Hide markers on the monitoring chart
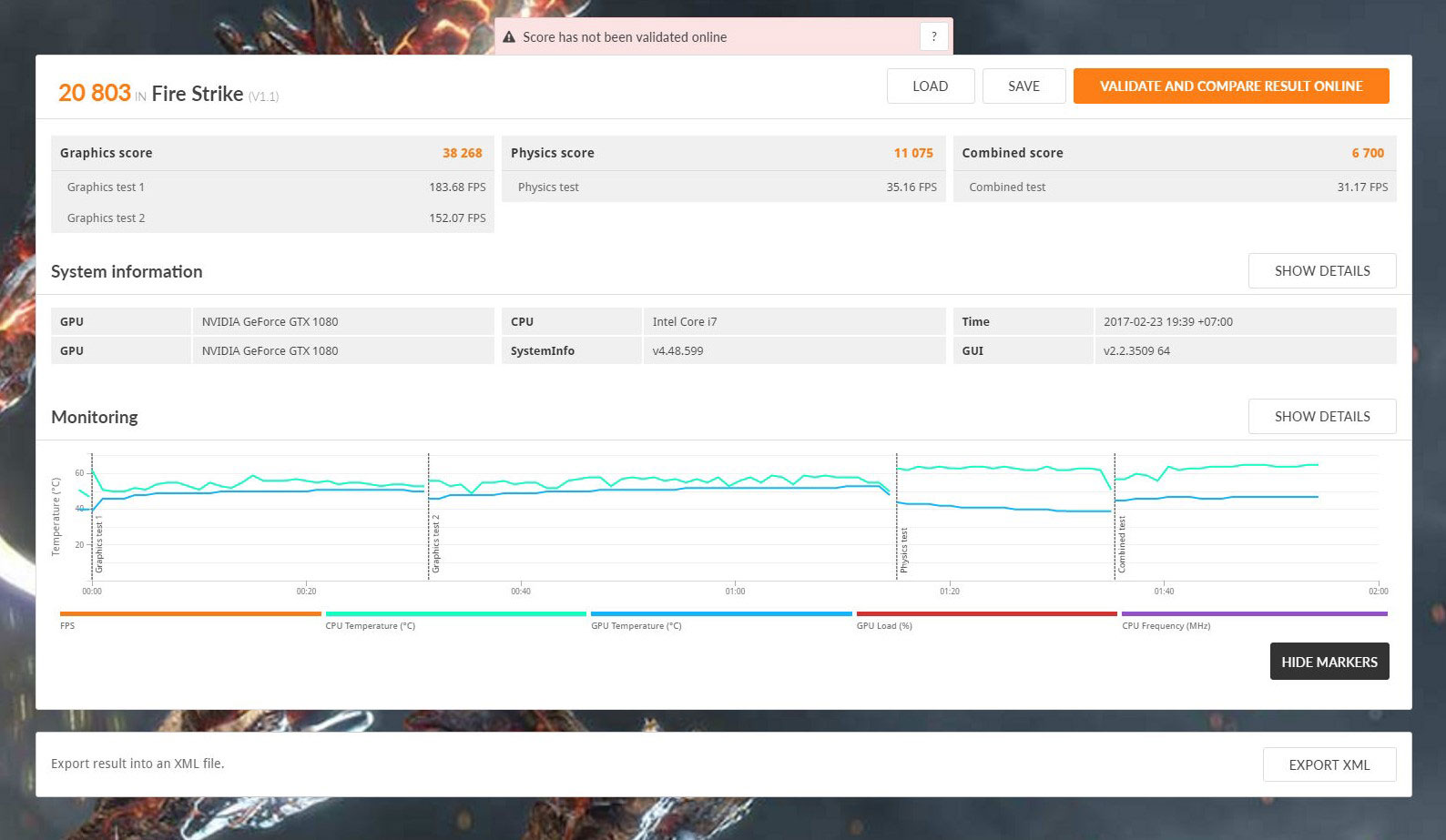The height and width of the screenshot is (840, 1446). coord(1329,663)
